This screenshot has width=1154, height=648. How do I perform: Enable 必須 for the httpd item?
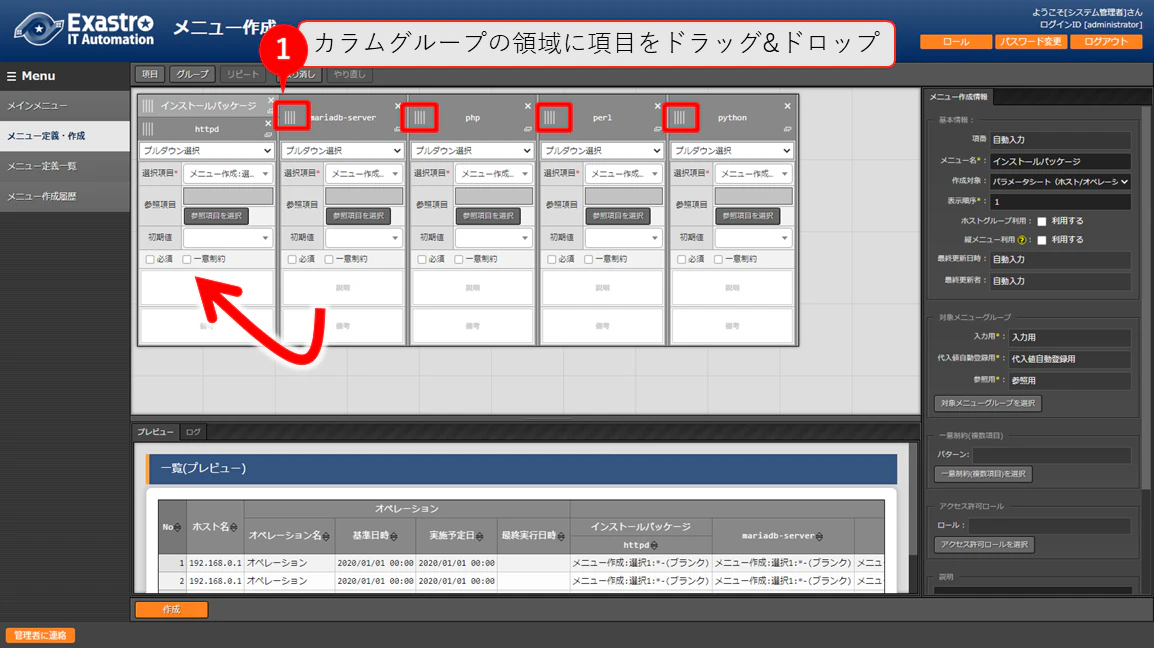point(150,259)
